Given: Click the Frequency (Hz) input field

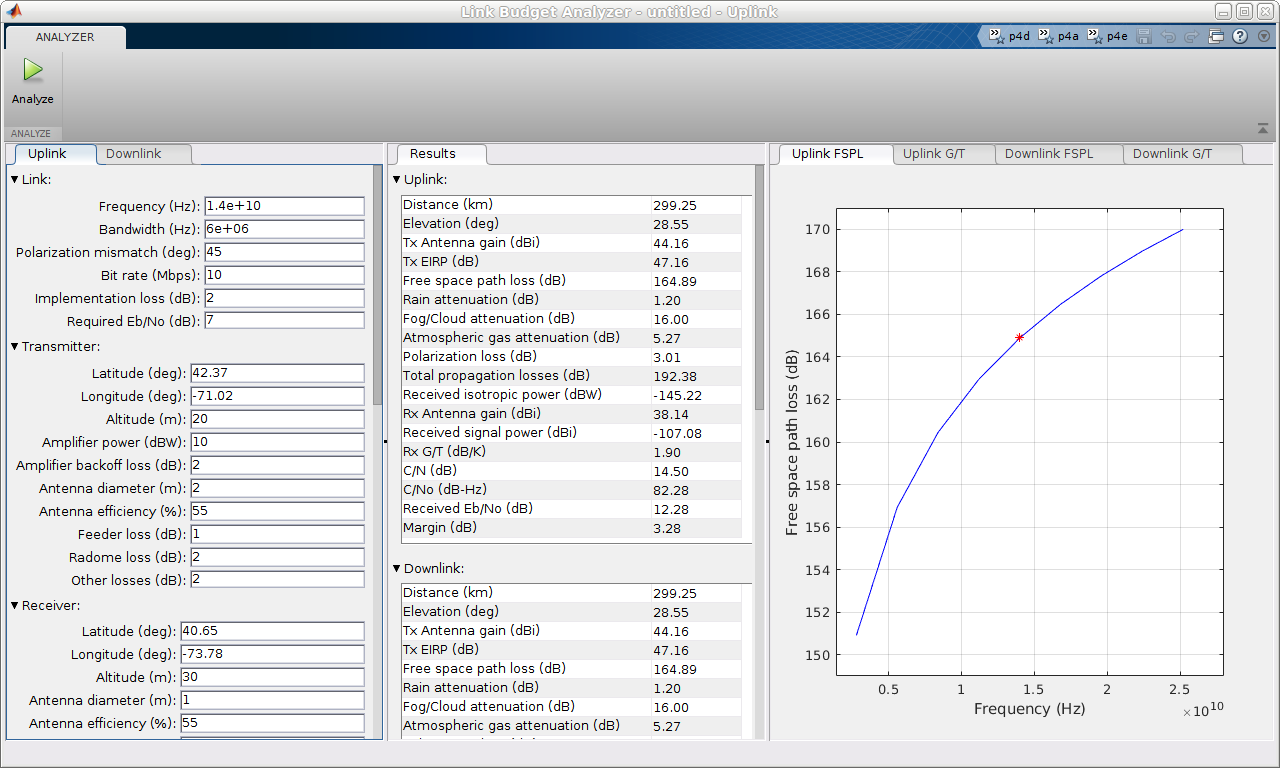Looking at the screenshot, I should [284, 206].
